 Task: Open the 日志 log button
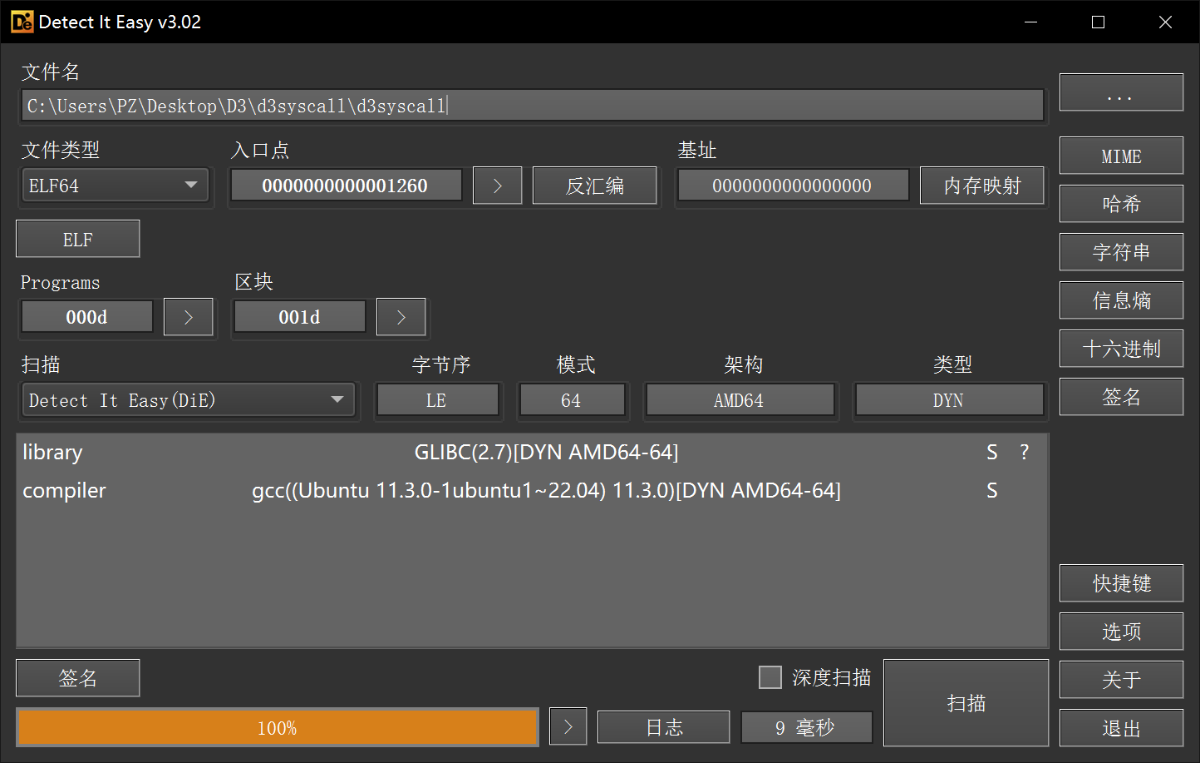point(664,728)
